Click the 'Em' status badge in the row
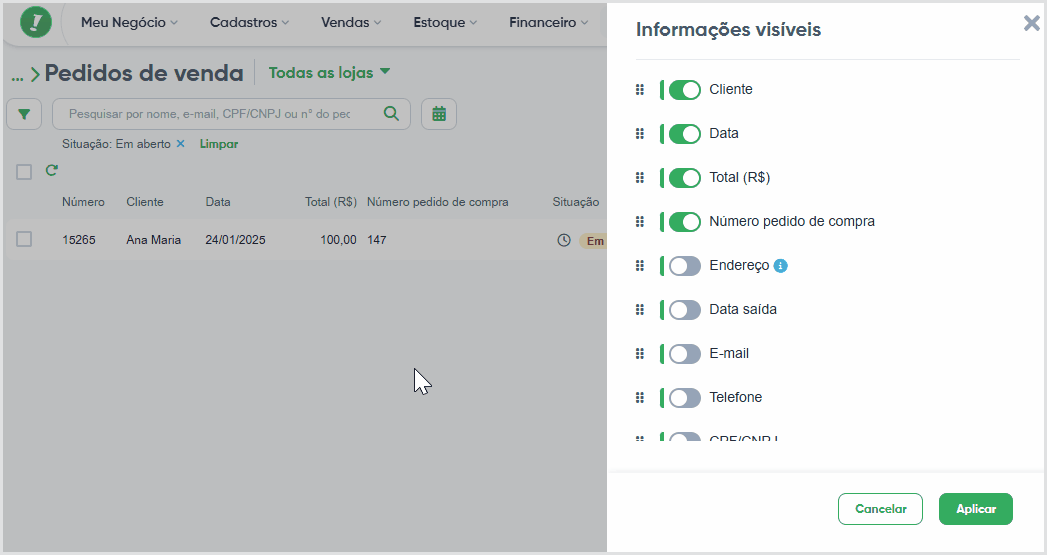 tap(593, 241)
